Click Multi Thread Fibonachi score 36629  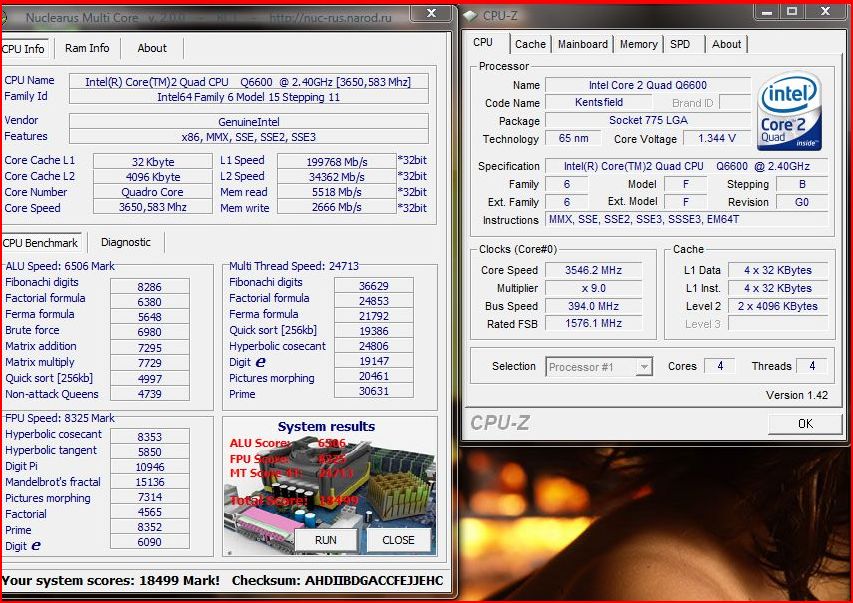[374, 286]
